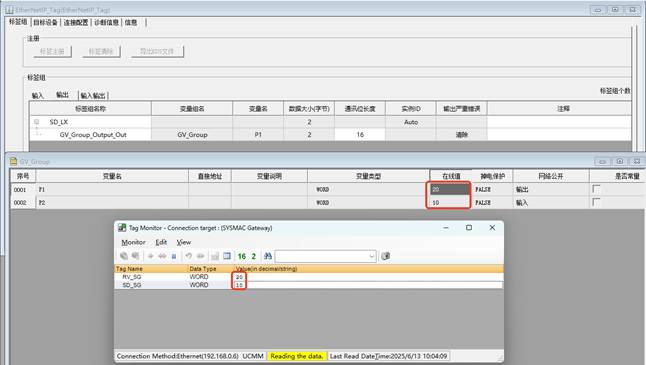Click the 标签注册 button
The image size is (646, 365).
click(52, 51)
